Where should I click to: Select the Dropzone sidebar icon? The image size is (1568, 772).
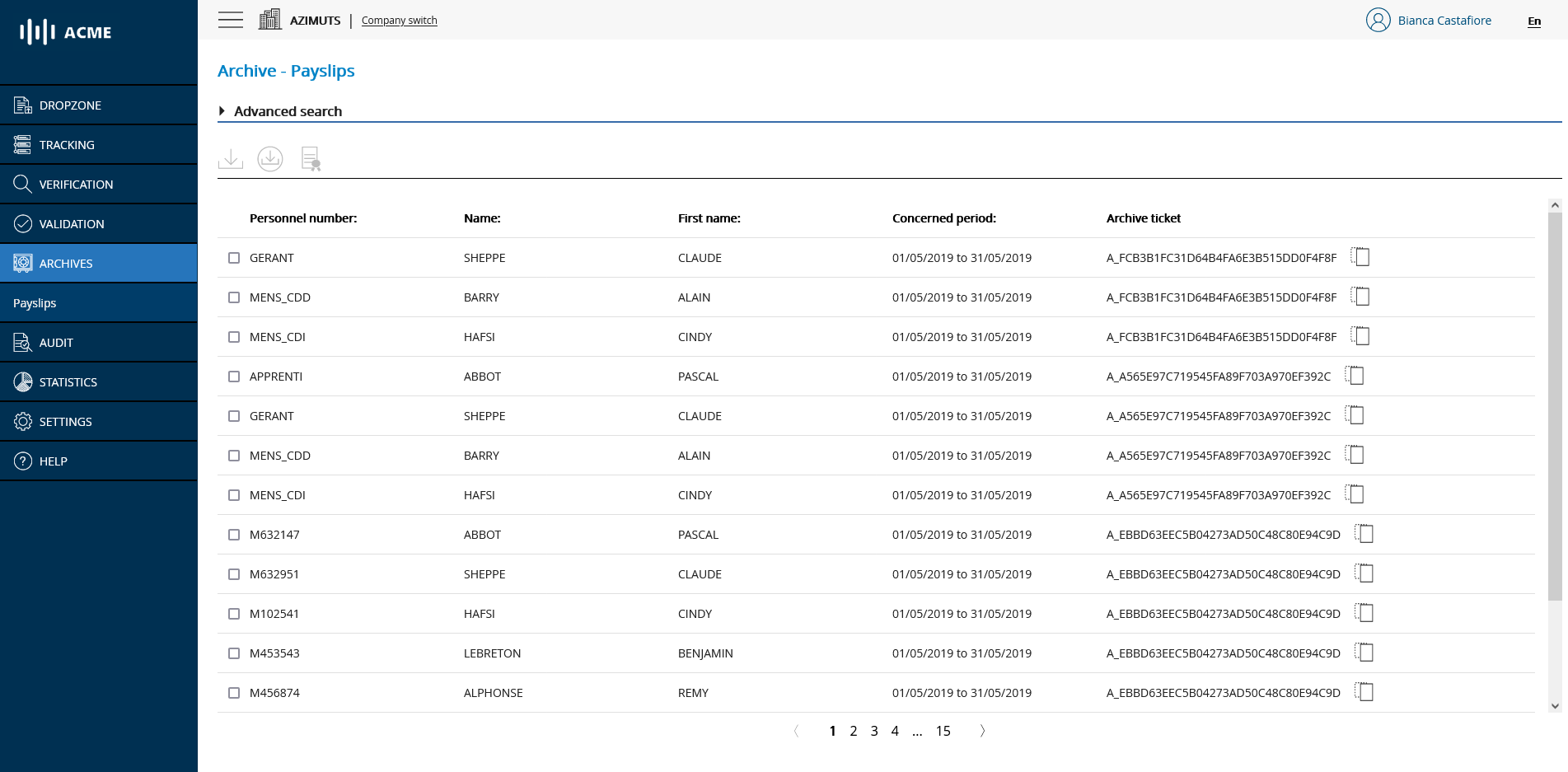(21, 105)
